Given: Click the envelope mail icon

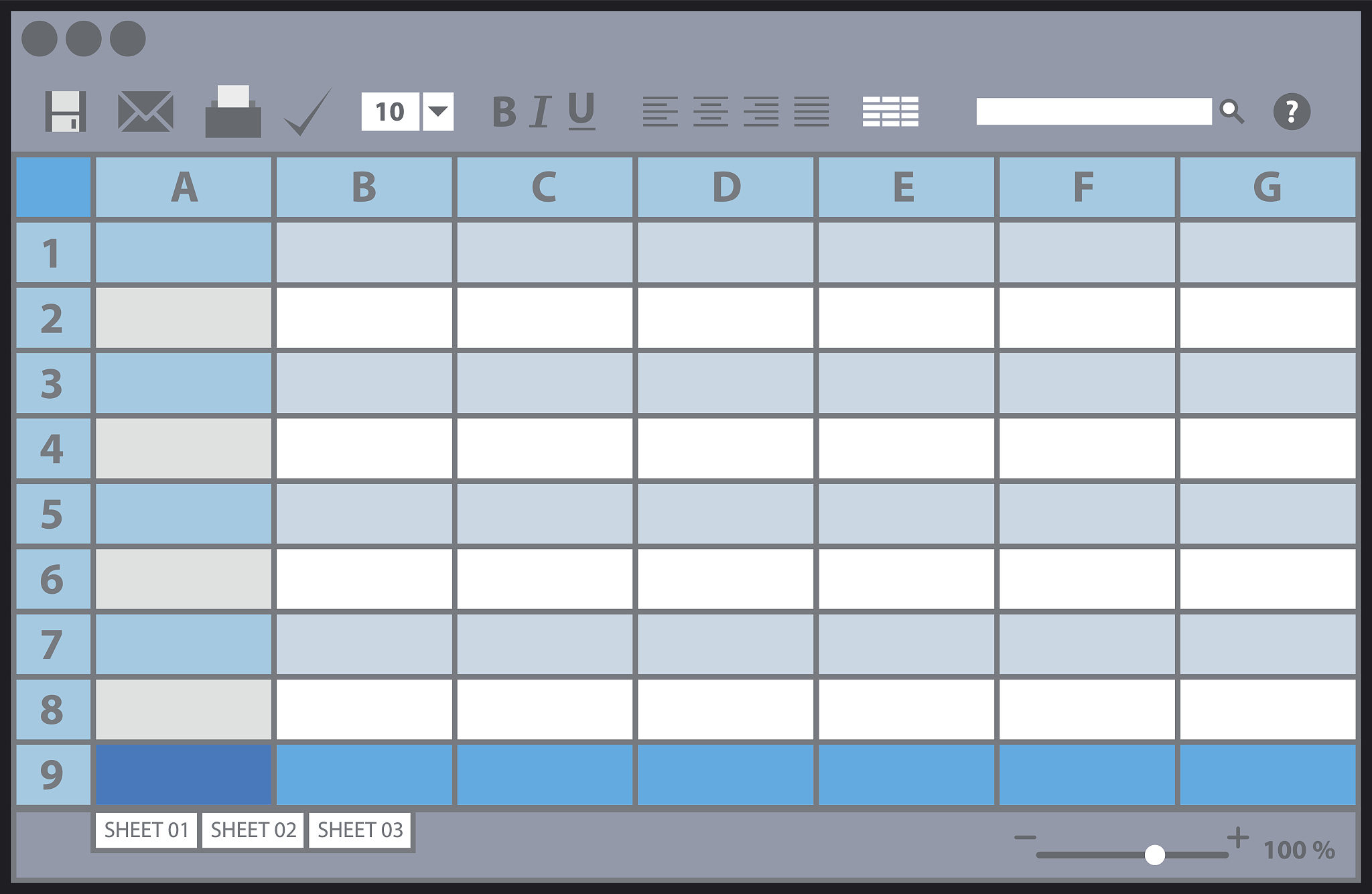Looking at the screenshot, I should (x=145, y=111).
